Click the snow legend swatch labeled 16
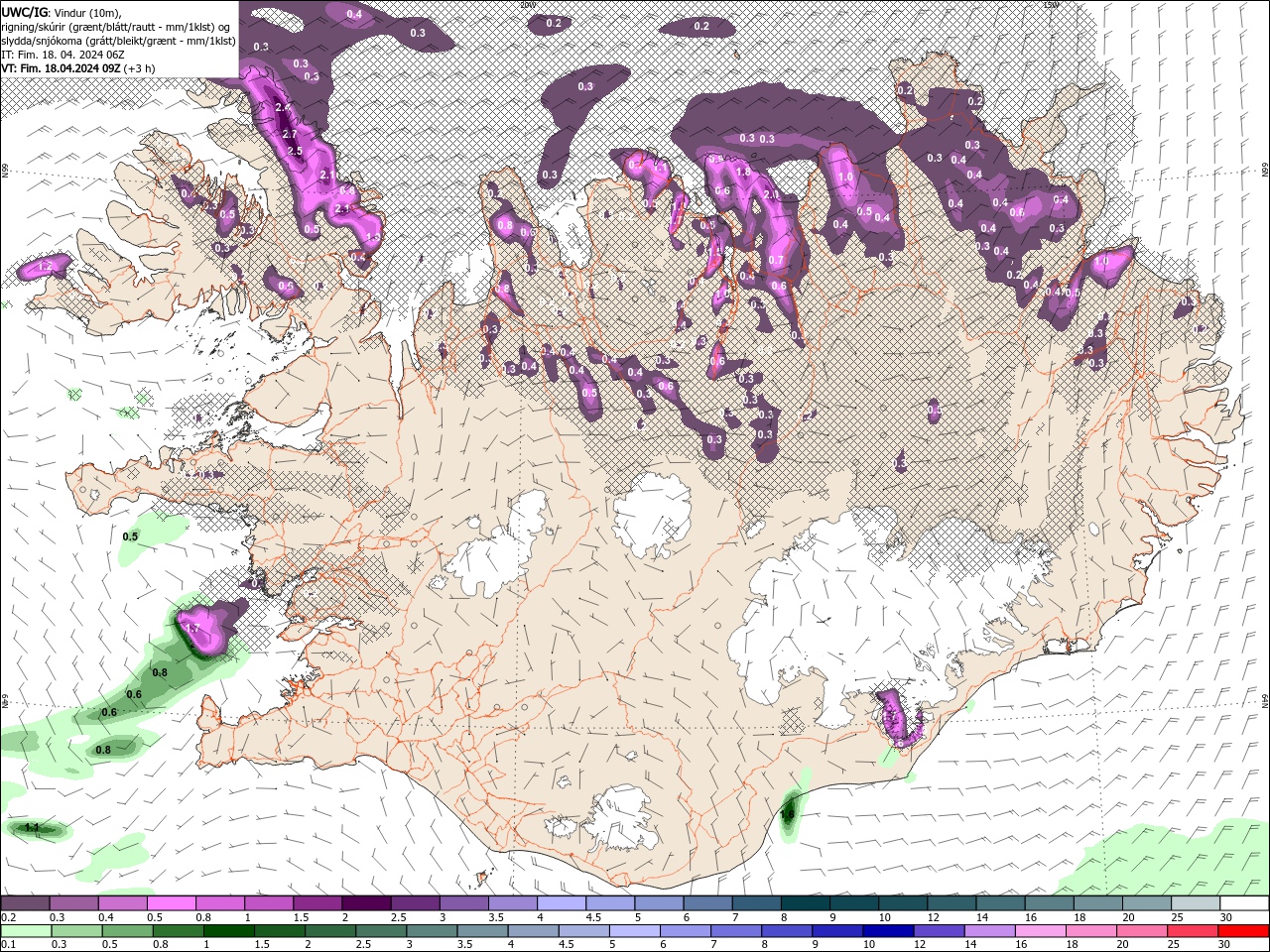The width and height of the screenshot is (1270, 952). [x=1050, y=903]
